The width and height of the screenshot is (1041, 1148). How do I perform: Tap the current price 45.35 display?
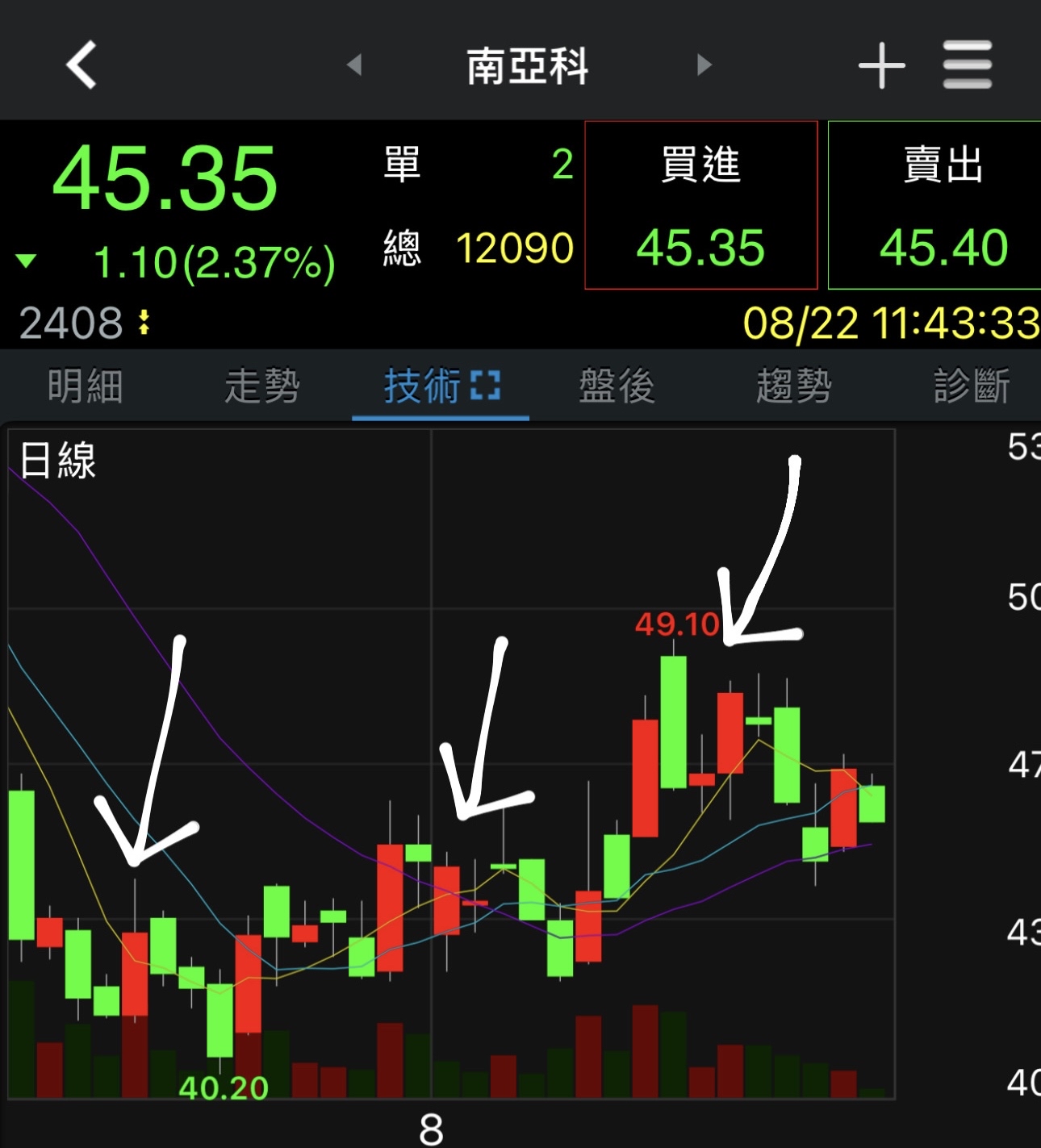click(165, 178)
